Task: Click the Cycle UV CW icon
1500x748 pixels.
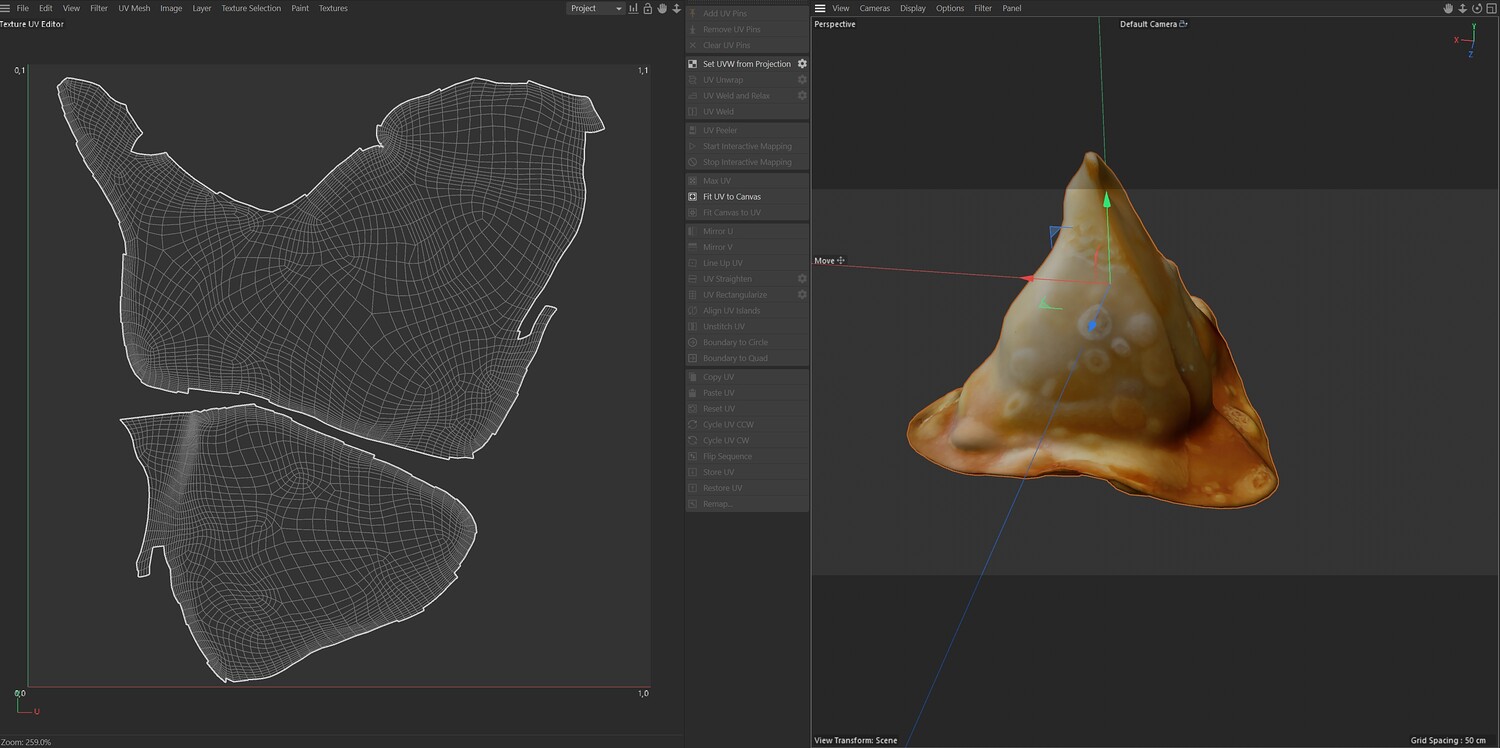Action: [x=693, y=441]
